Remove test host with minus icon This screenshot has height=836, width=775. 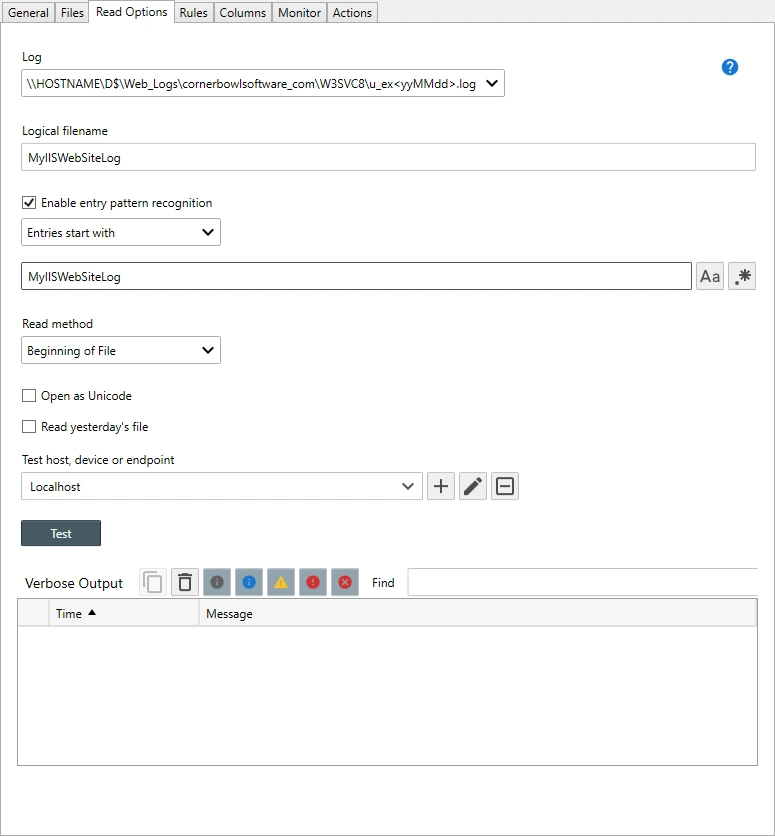point(505,487)
